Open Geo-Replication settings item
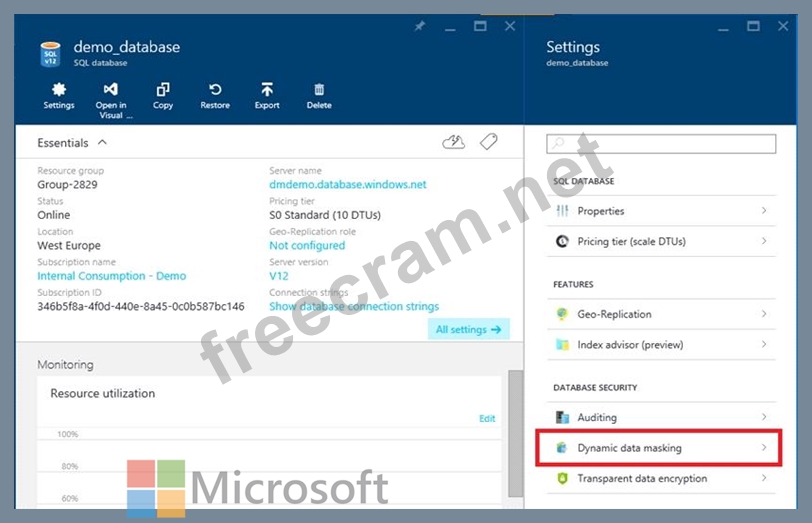Viewport: 812px width, 523px height. (x=661, y=314)
